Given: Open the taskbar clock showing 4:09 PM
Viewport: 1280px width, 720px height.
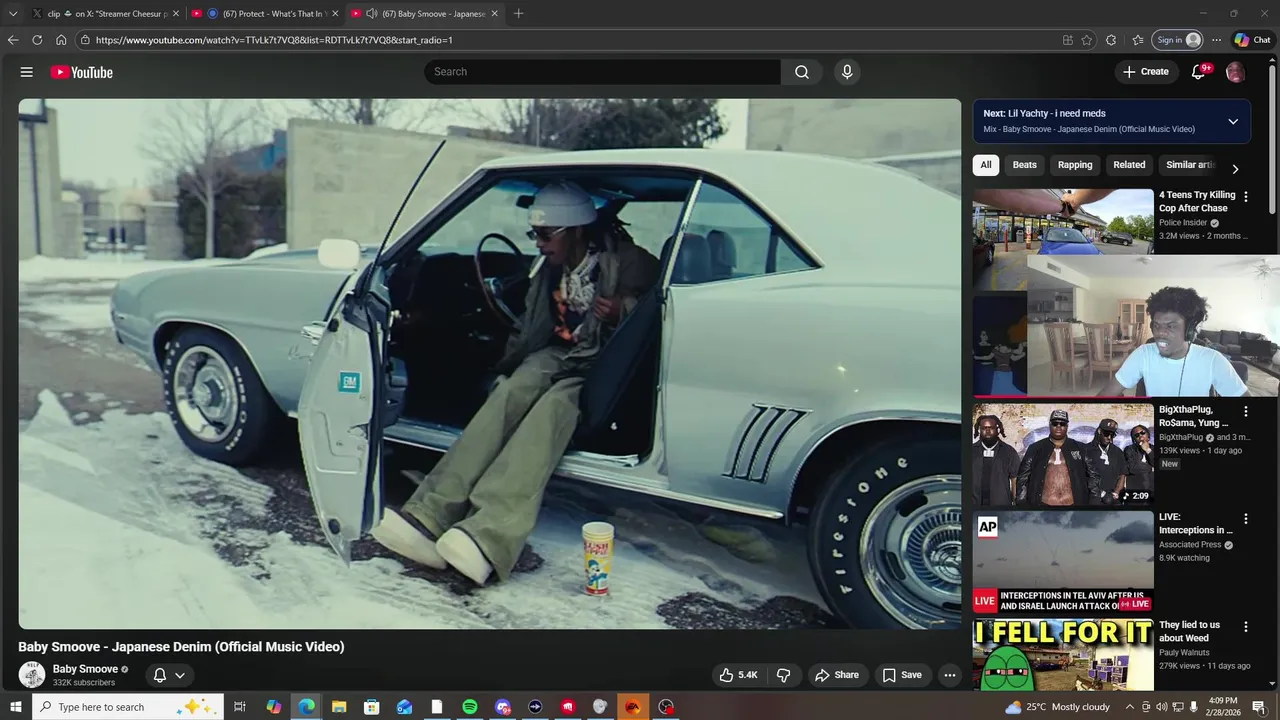Looking at the screenshot, I should (1223, 707).
